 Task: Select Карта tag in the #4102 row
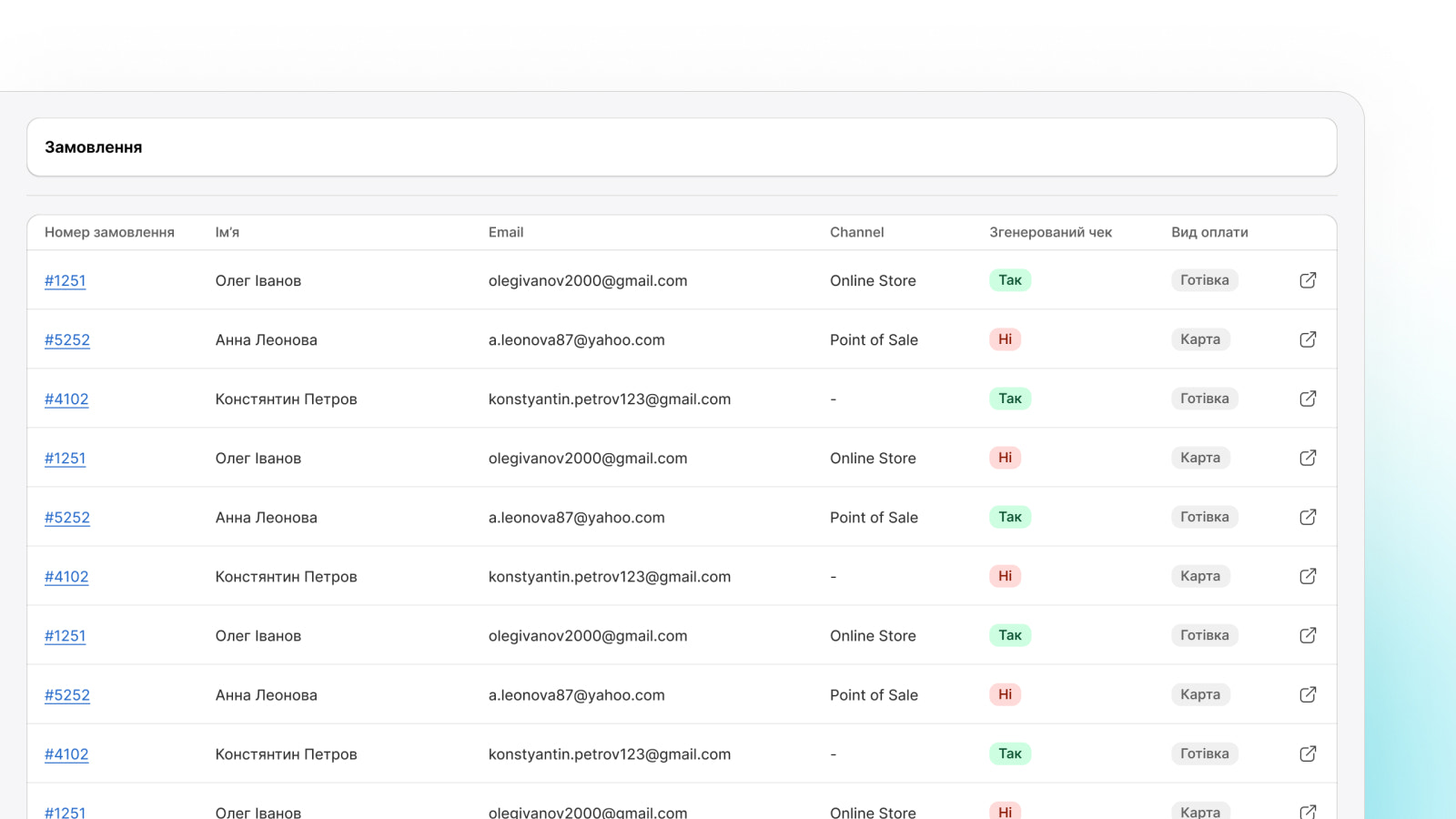1200,576
